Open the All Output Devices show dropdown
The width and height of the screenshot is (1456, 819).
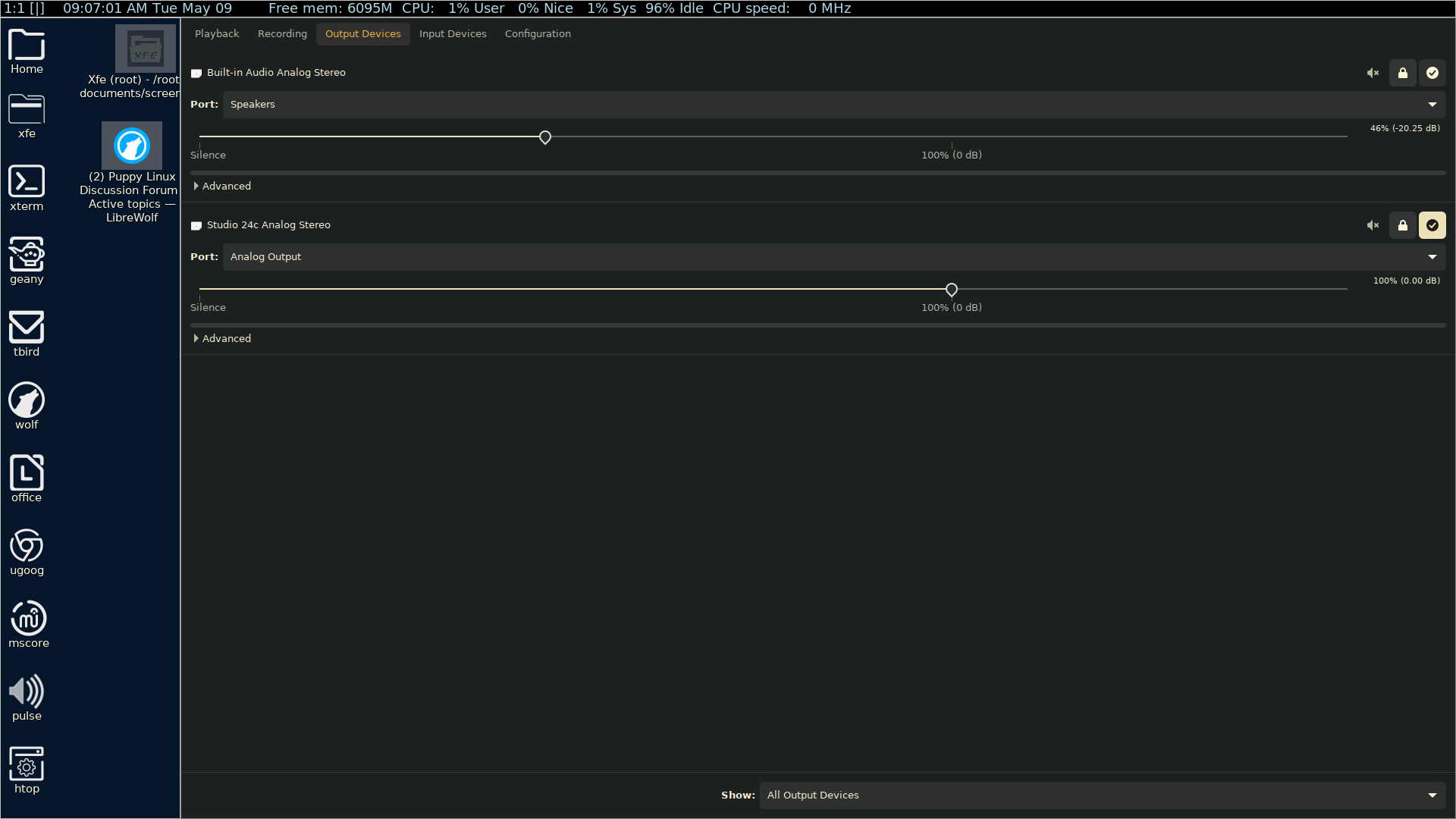pyautogui.click(x=1102, y=795)
